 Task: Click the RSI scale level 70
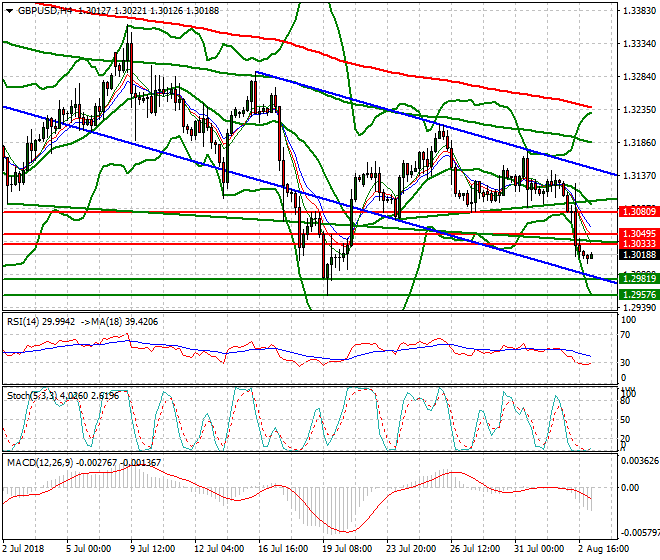pos(625,335)
